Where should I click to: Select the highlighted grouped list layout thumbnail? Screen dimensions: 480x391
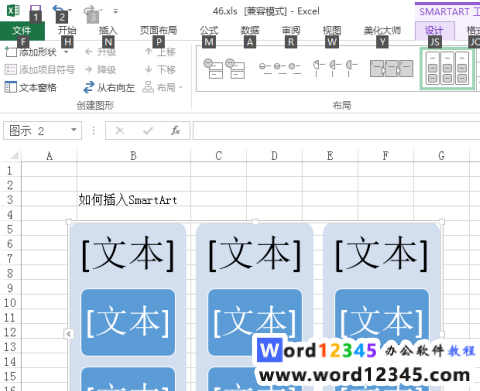pyautogui.click(x=447, y=69)
